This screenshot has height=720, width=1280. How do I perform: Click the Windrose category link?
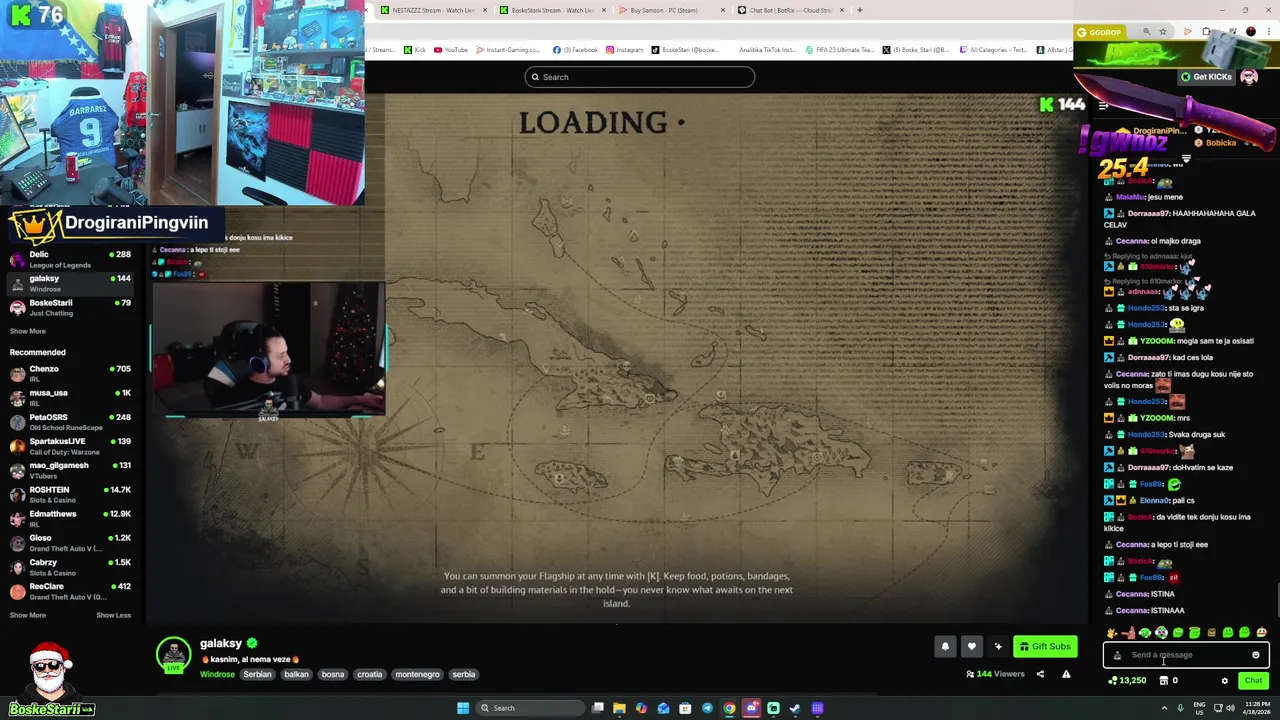pos(217,674)
